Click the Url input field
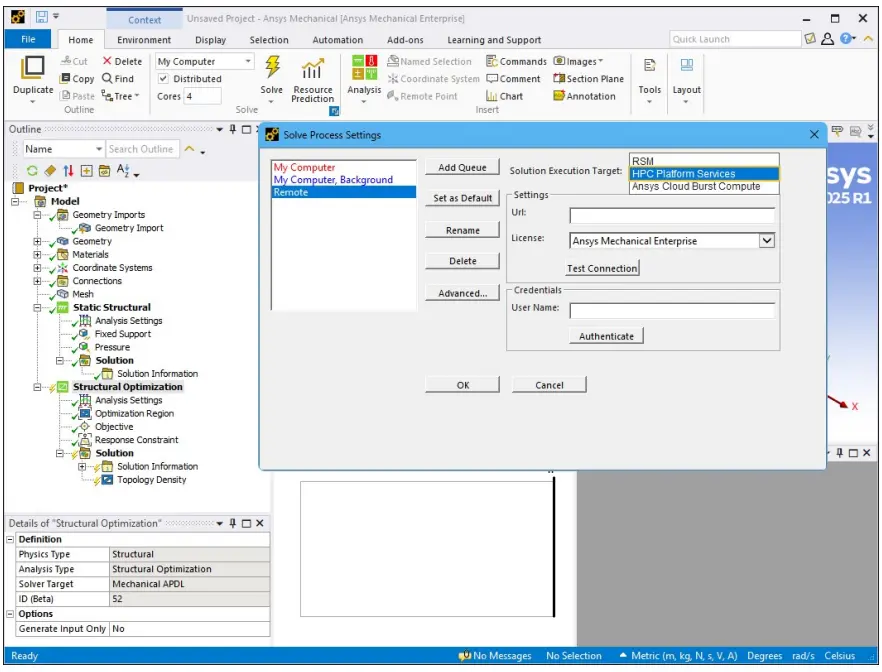 672,215
